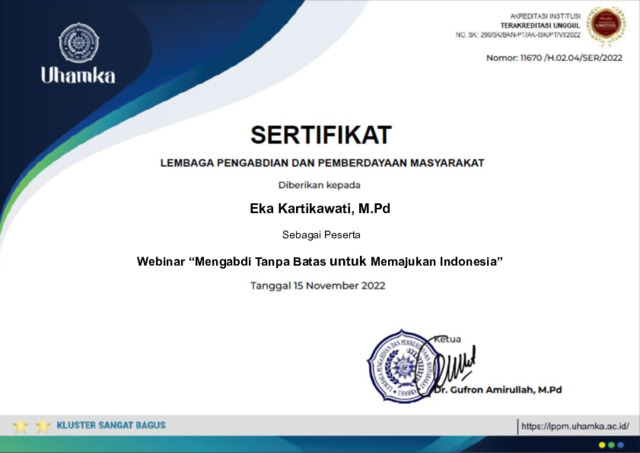Click the Webinar title line
The height and width of the screenshot is (453, 640).
point(320,261)
